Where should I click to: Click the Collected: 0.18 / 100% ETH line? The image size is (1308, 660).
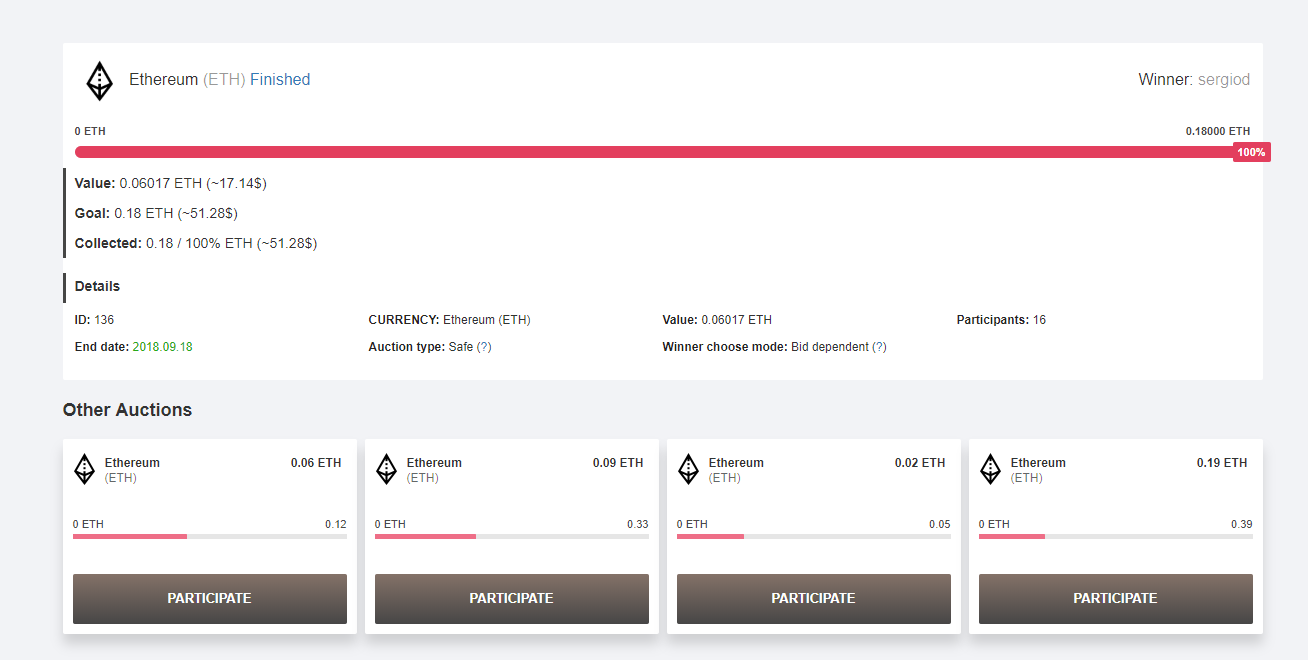196,243
